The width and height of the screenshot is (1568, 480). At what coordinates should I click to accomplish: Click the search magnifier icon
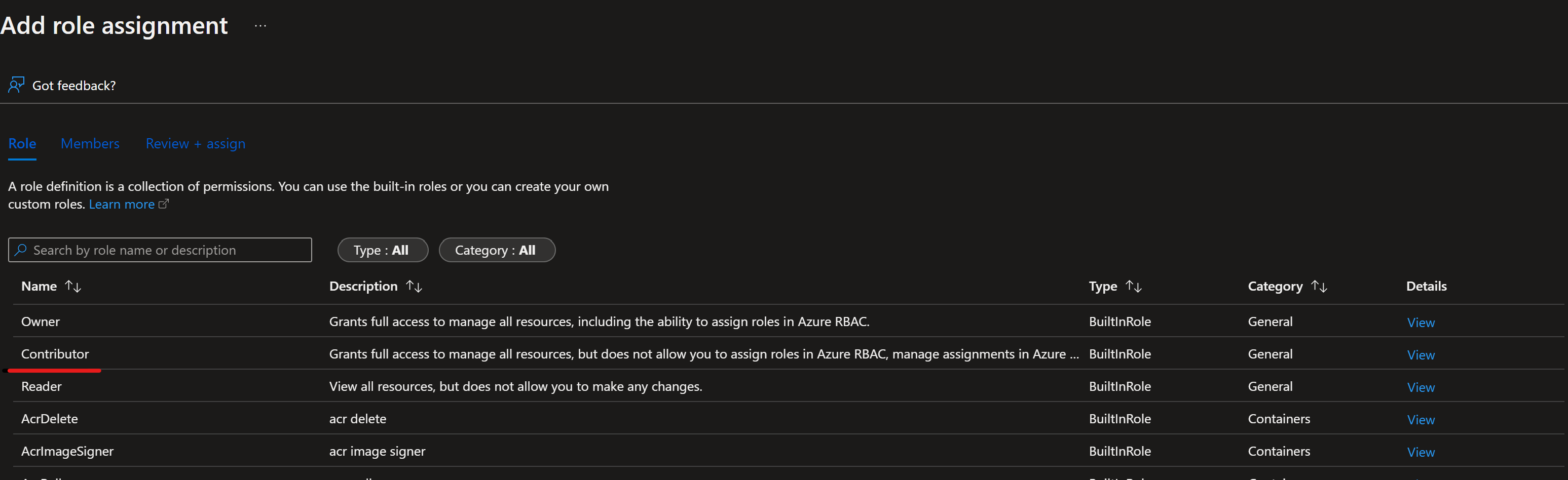(x=21, y=250)
